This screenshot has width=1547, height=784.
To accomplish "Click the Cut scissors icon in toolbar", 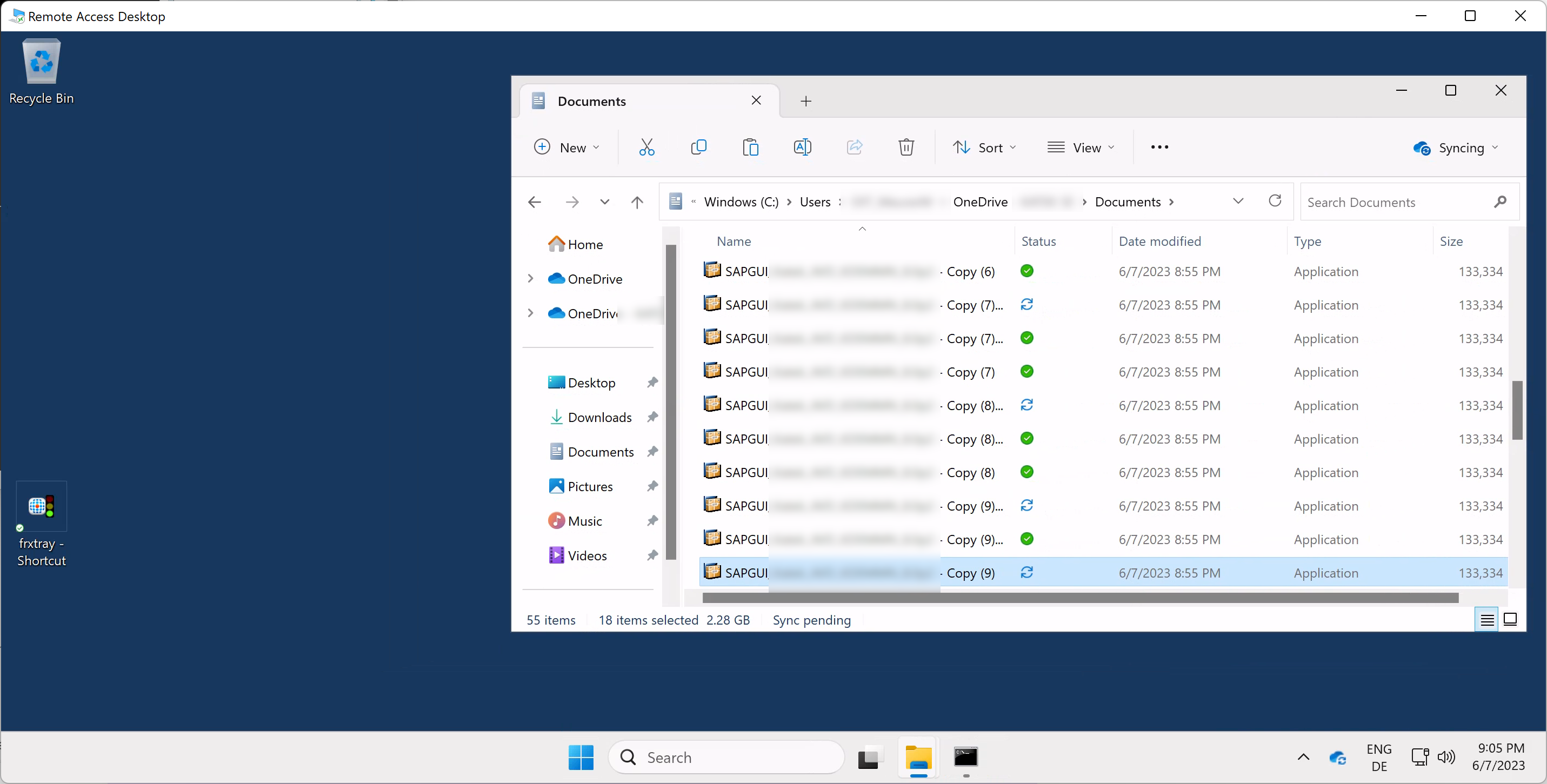I will pos(646,147).
